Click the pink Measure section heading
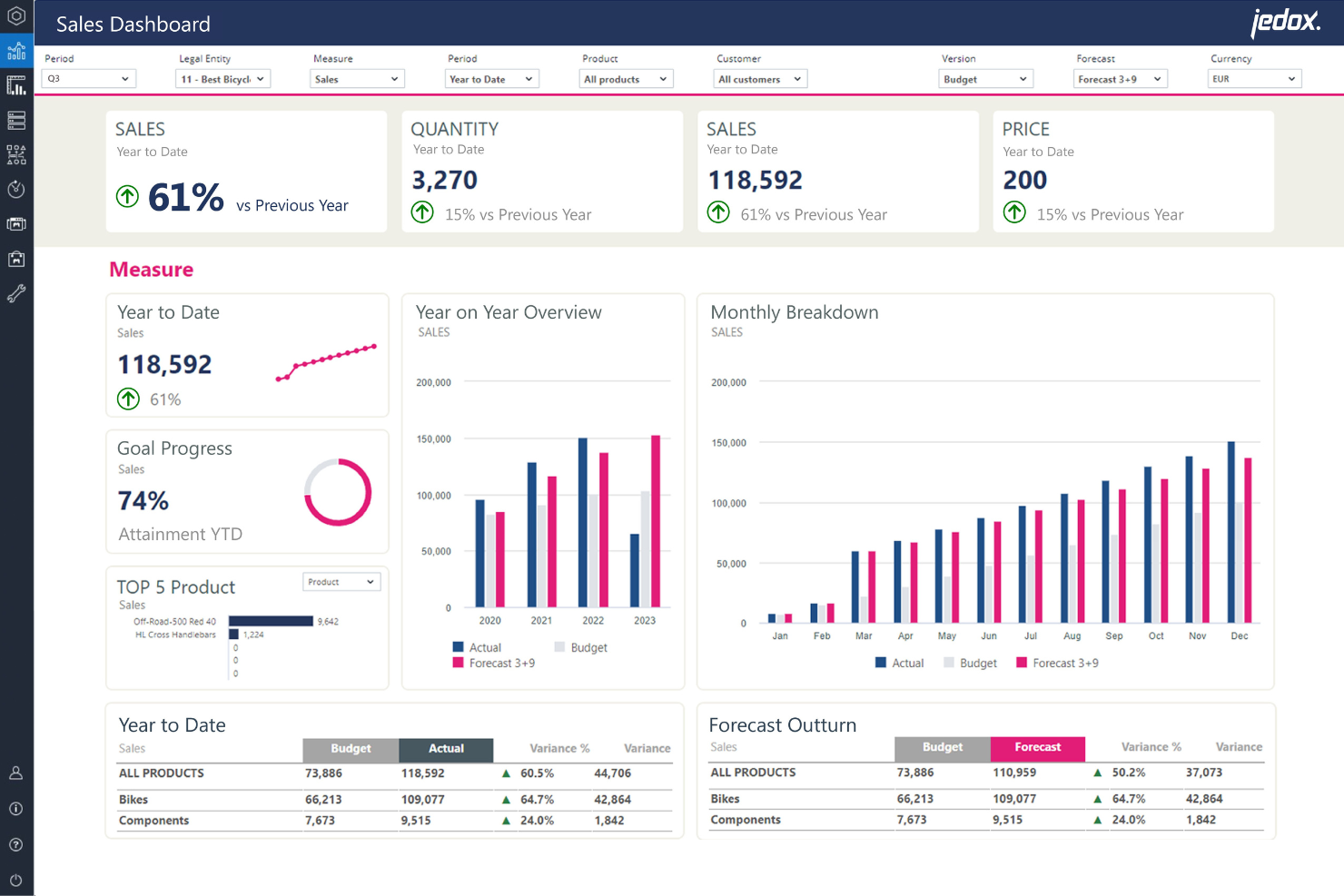1344x896 pixels. pyautogui.click(x=152, y=270)
